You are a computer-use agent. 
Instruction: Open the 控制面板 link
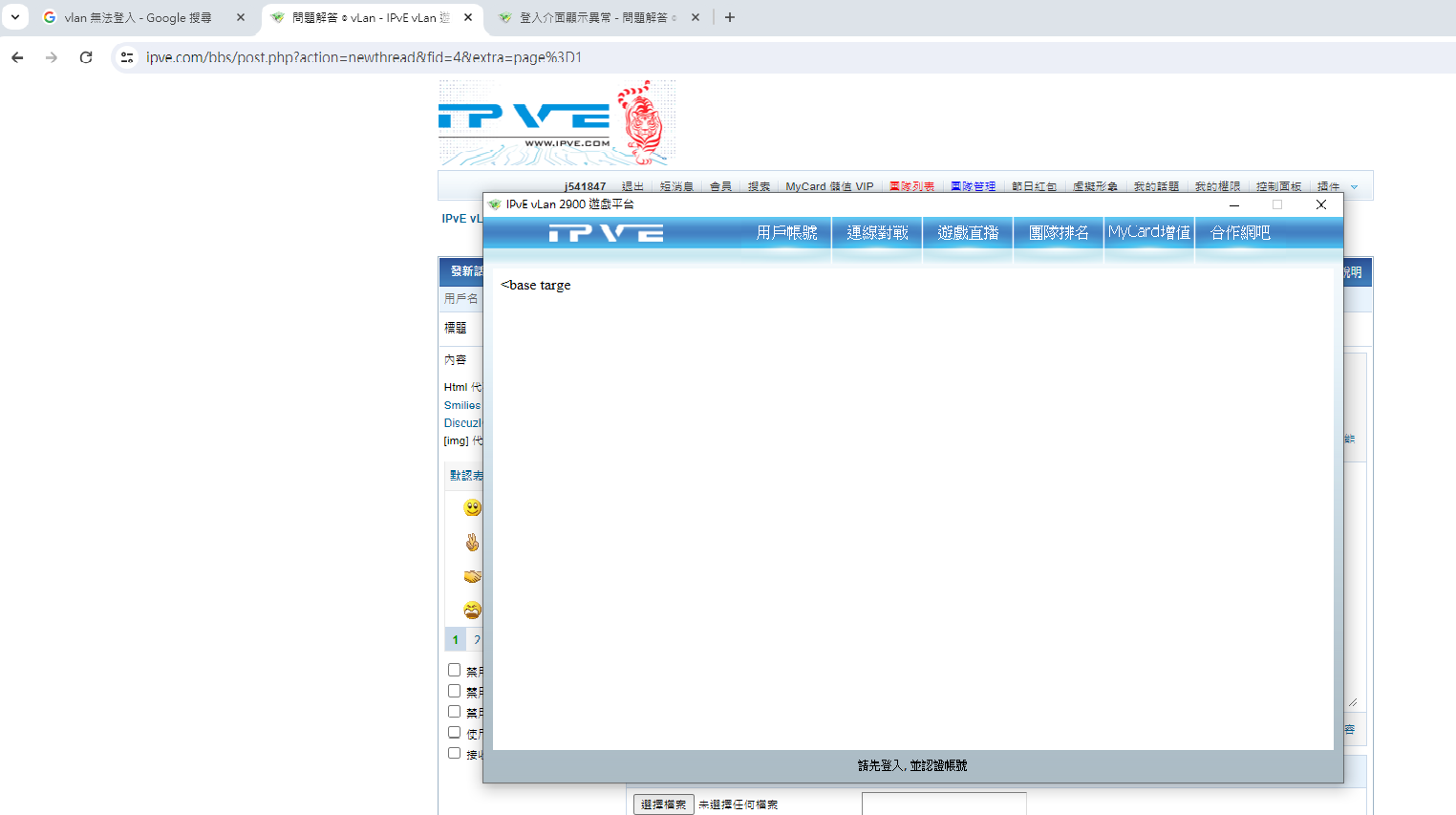[x=1278, y=186]
